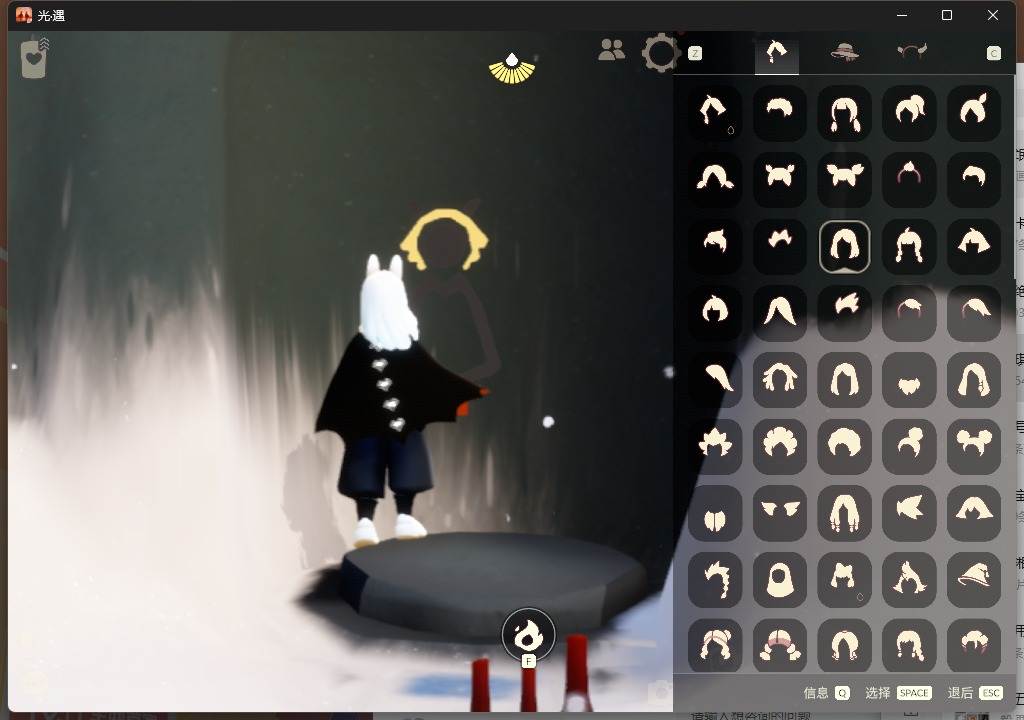Select the long hair with side braid

coord(974,380)
